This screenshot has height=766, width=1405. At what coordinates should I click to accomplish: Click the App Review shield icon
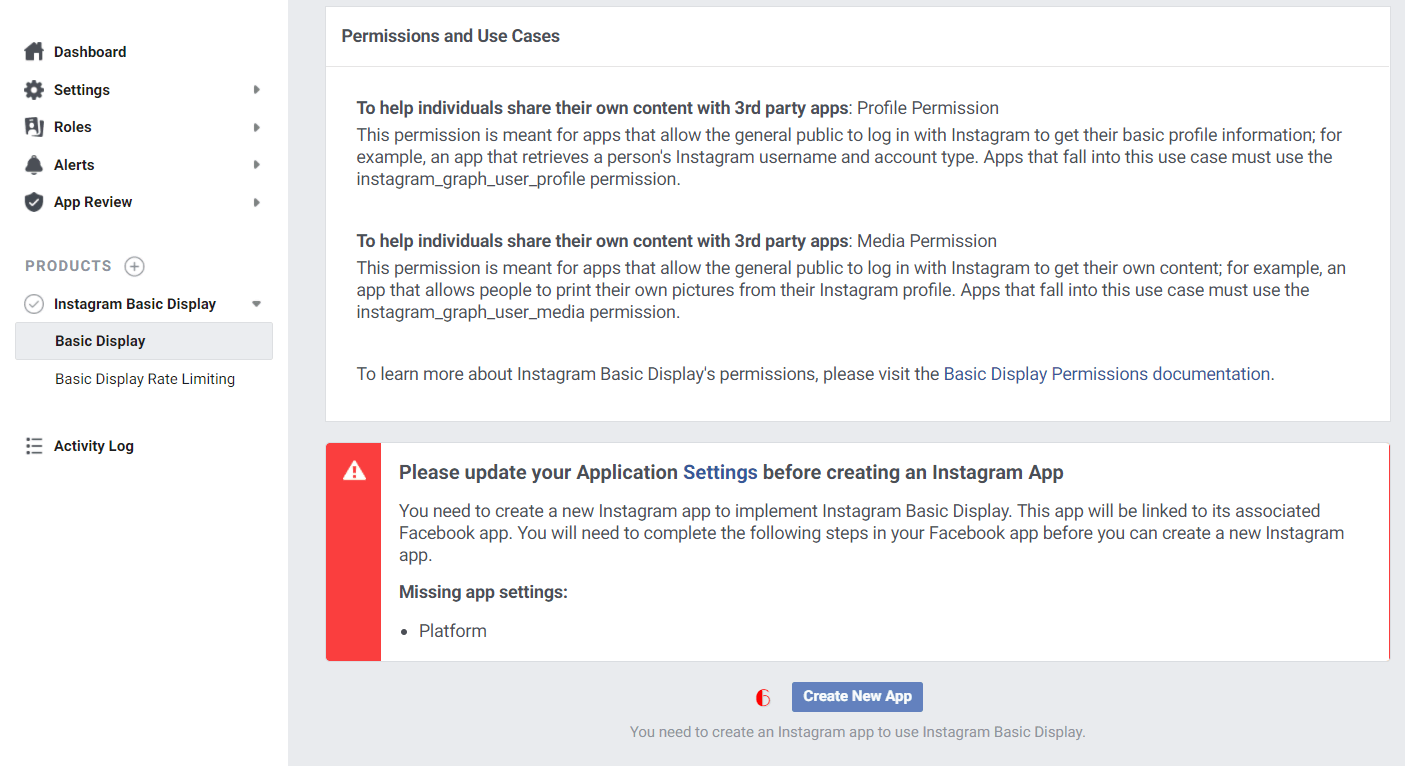point(34,202)
